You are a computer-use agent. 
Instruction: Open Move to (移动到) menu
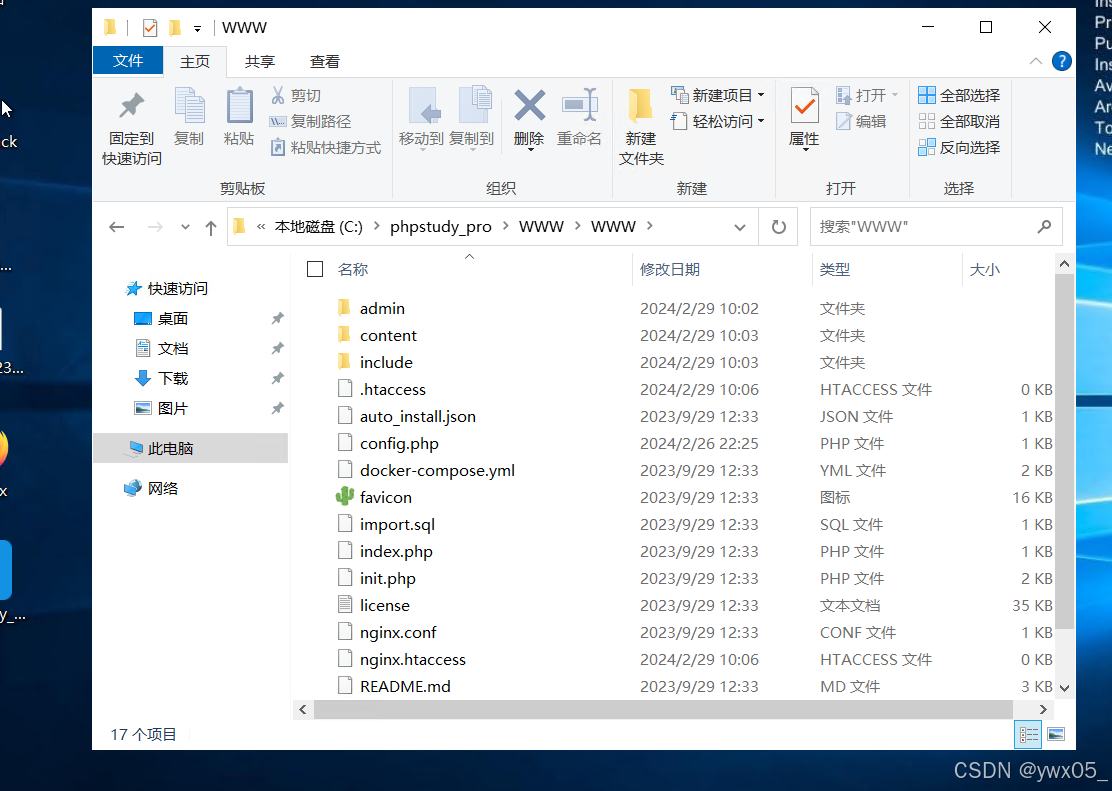click(421, 117)
